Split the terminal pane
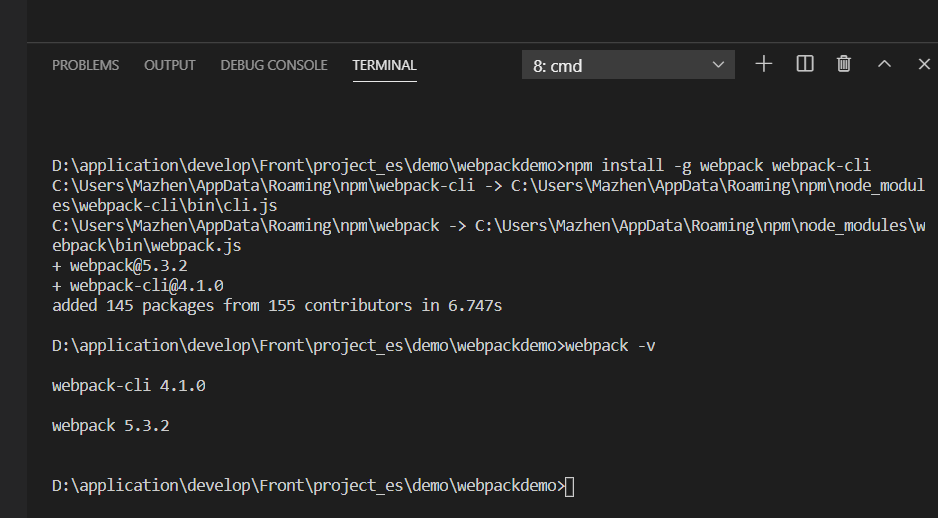The image size is (938, 518). (805, 64)
